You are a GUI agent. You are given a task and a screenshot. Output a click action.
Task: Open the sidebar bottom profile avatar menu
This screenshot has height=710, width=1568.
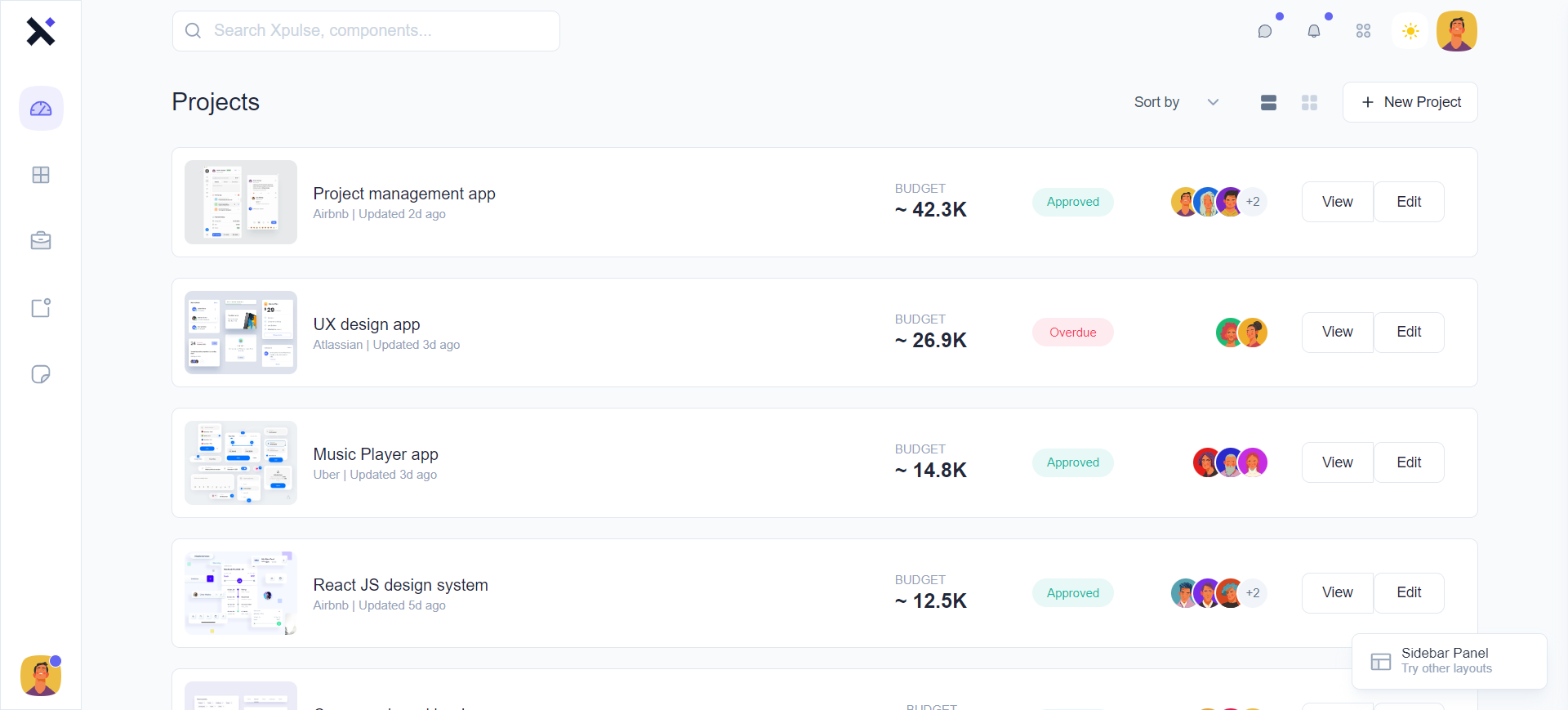click(x=41, y=676)
